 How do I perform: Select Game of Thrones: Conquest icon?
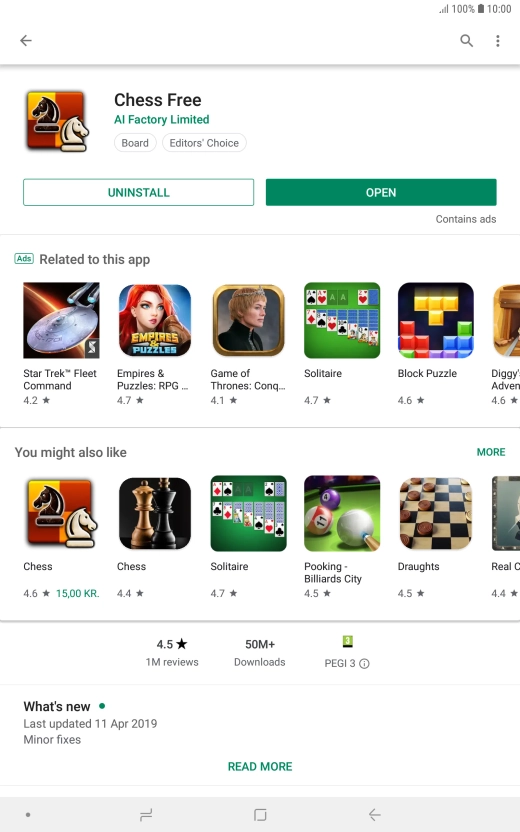click(248, 320)
